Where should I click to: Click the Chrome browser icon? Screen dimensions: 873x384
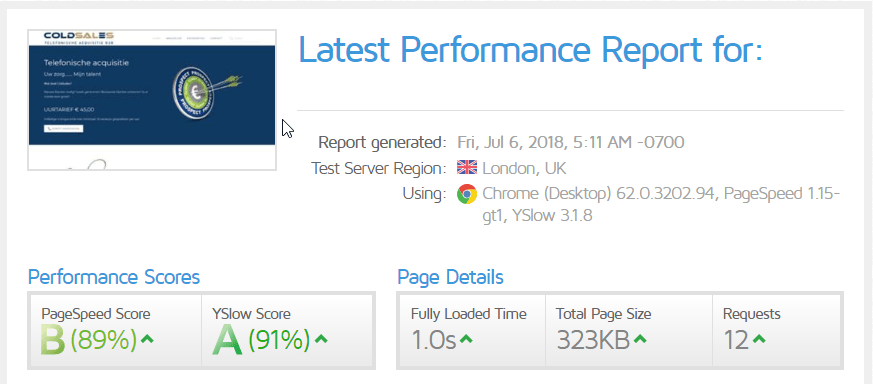pos(467,194)
